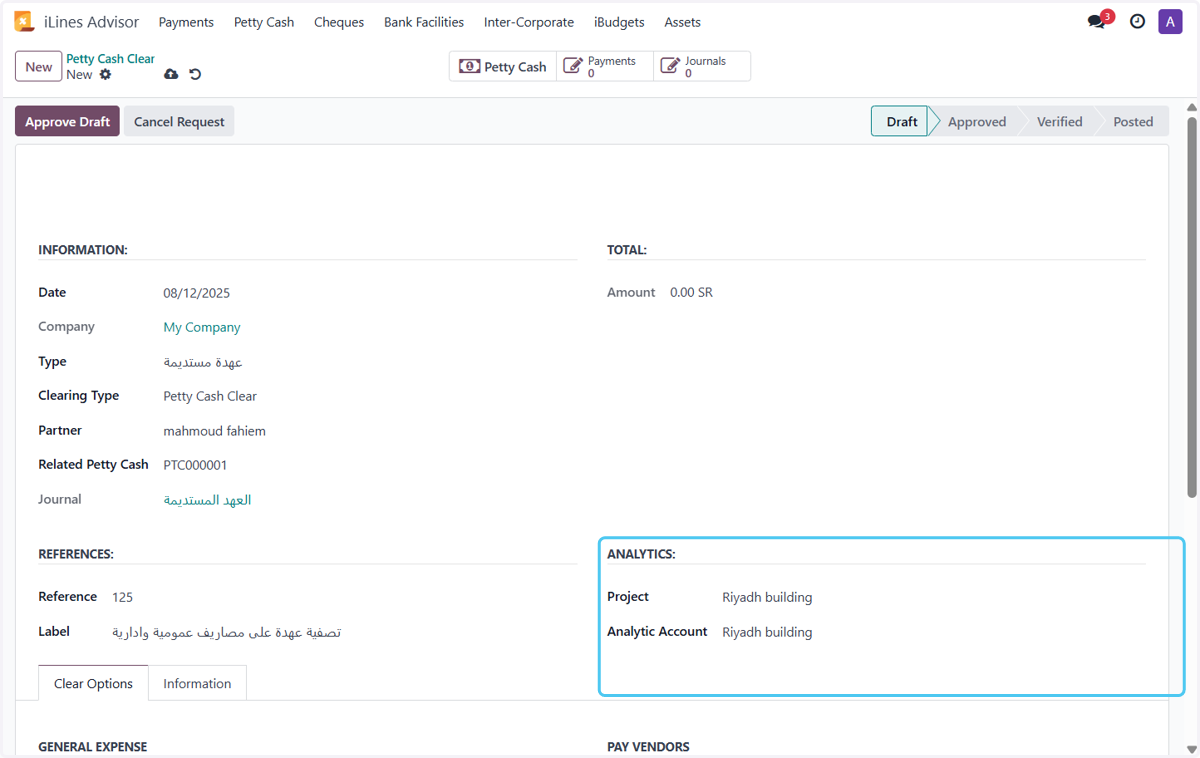This screenshot has width=1200, height=758.
Task: Click the gear actions icon beside New
Action: (x=105, y=75)
